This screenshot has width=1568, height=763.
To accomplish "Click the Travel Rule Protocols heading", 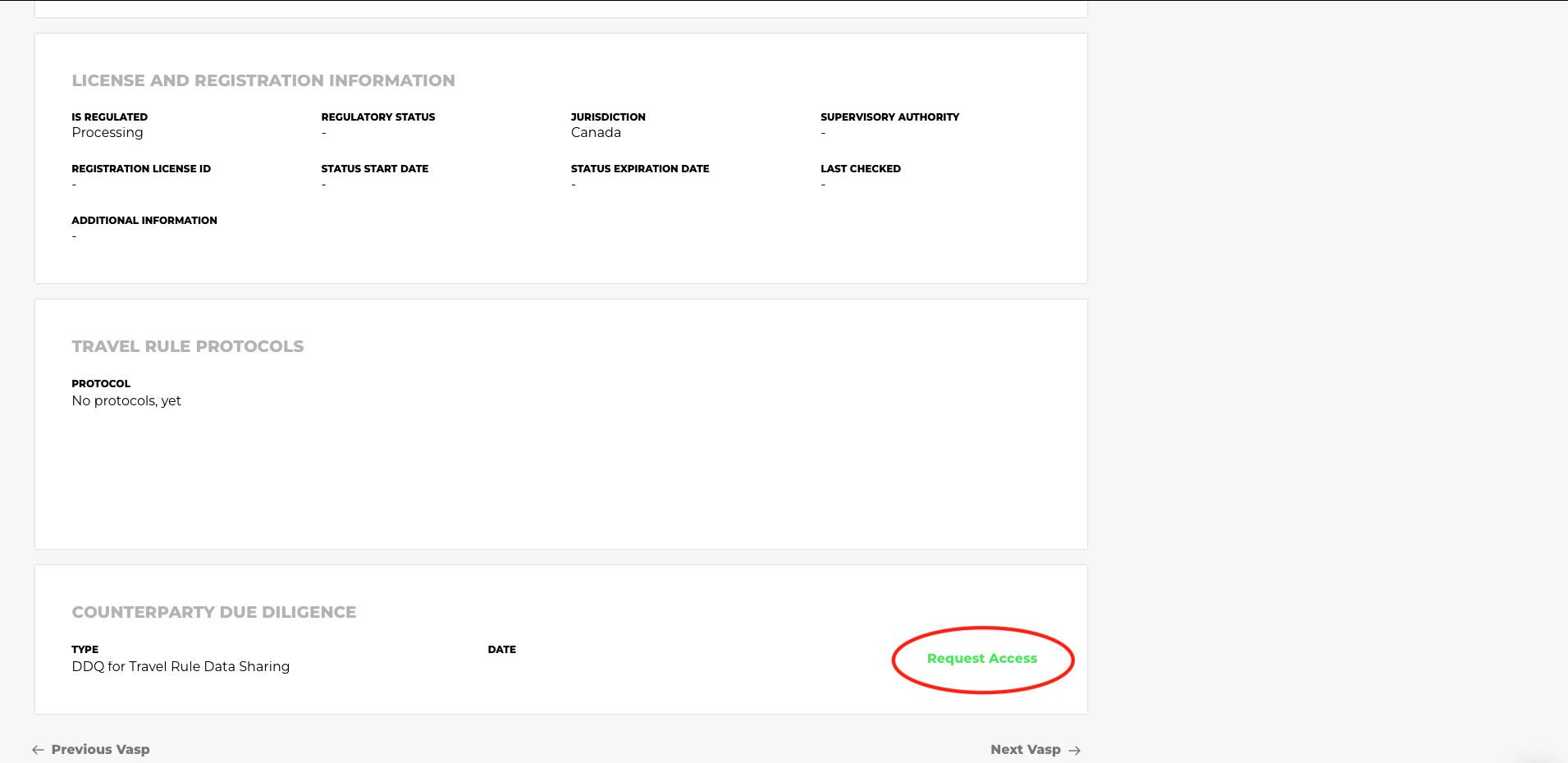I will point(188,346).
